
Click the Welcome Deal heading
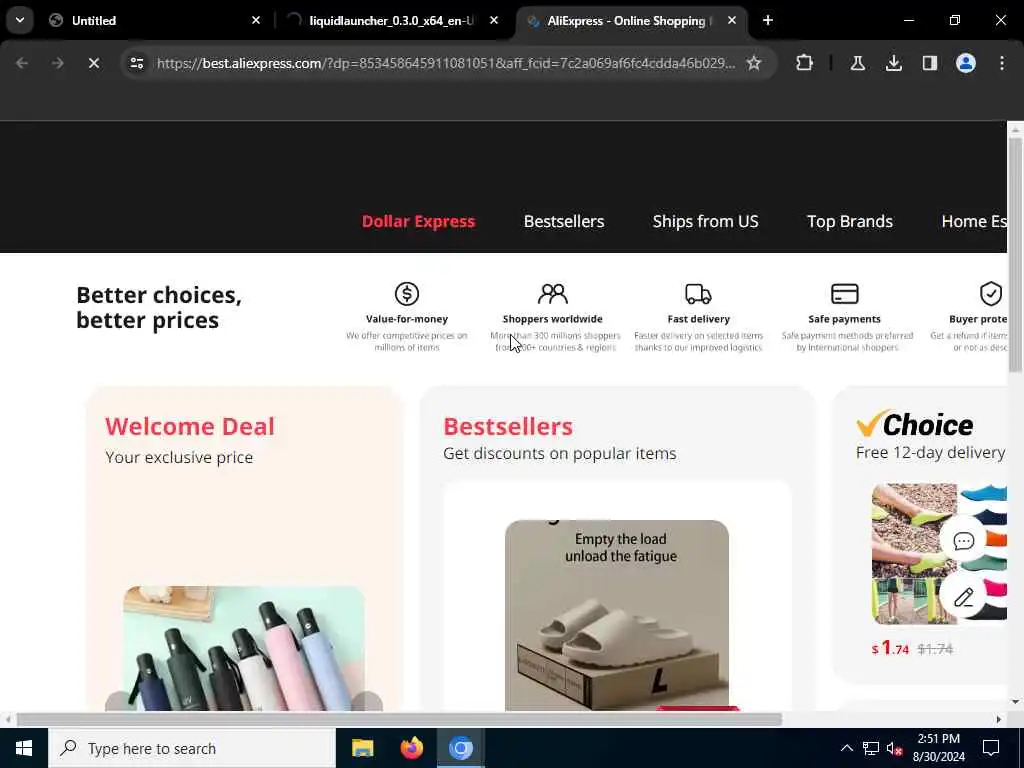coord(190,426)
